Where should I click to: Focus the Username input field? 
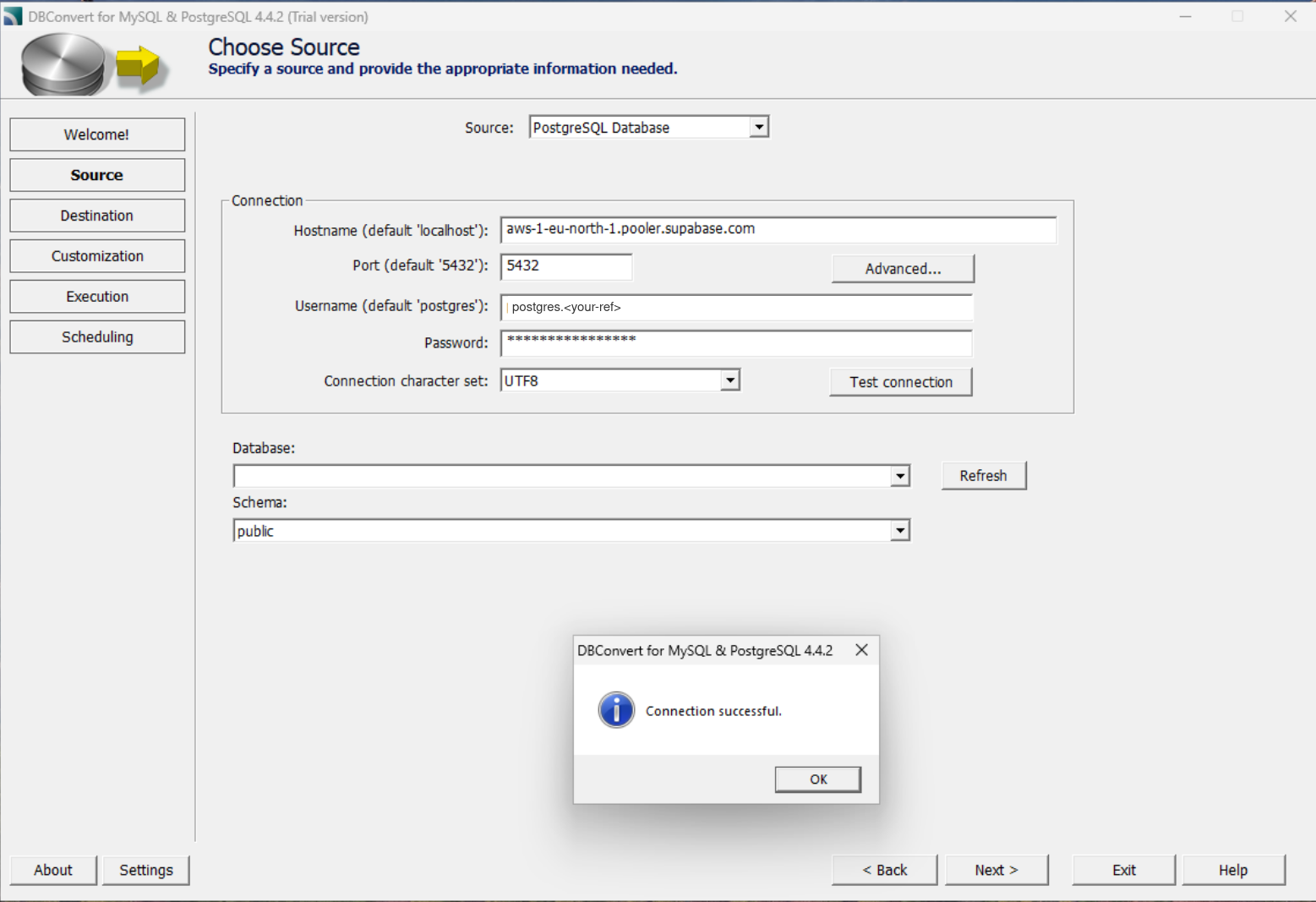(x=737, y=307)
